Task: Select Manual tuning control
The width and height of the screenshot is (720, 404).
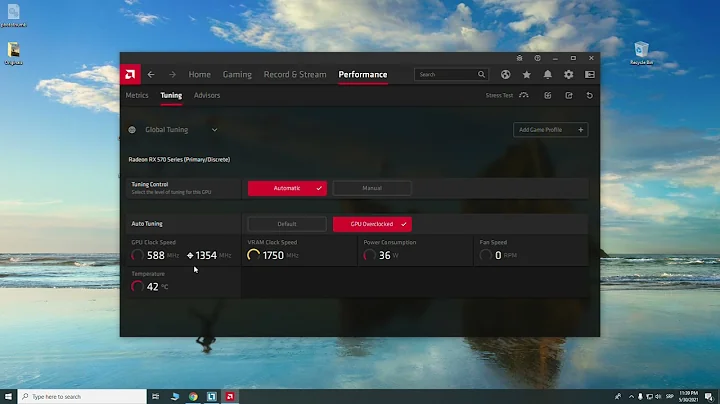Action: point(372,188)
